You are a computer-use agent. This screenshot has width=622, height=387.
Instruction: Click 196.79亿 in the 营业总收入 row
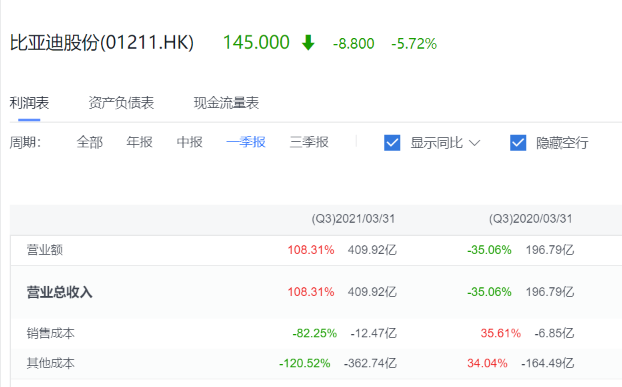(550, 292)
